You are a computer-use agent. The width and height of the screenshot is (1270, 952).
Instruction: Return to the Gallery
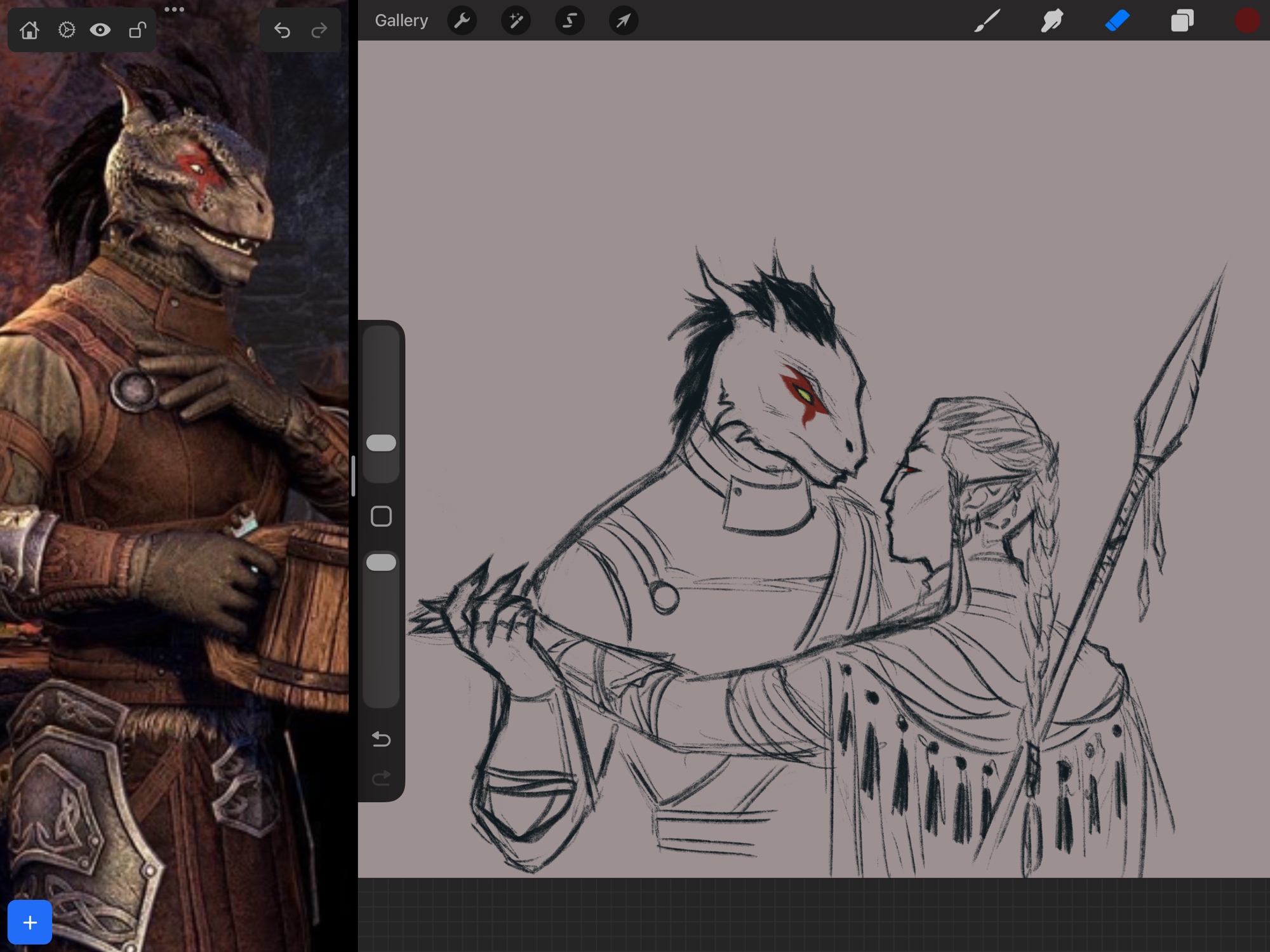tap(401, 21)
